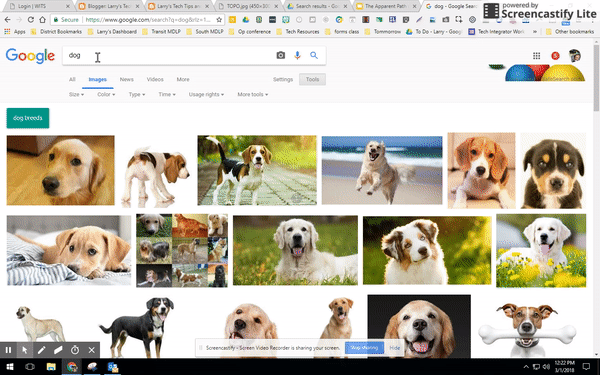Switch to the Videos search tab

[155, 80]
